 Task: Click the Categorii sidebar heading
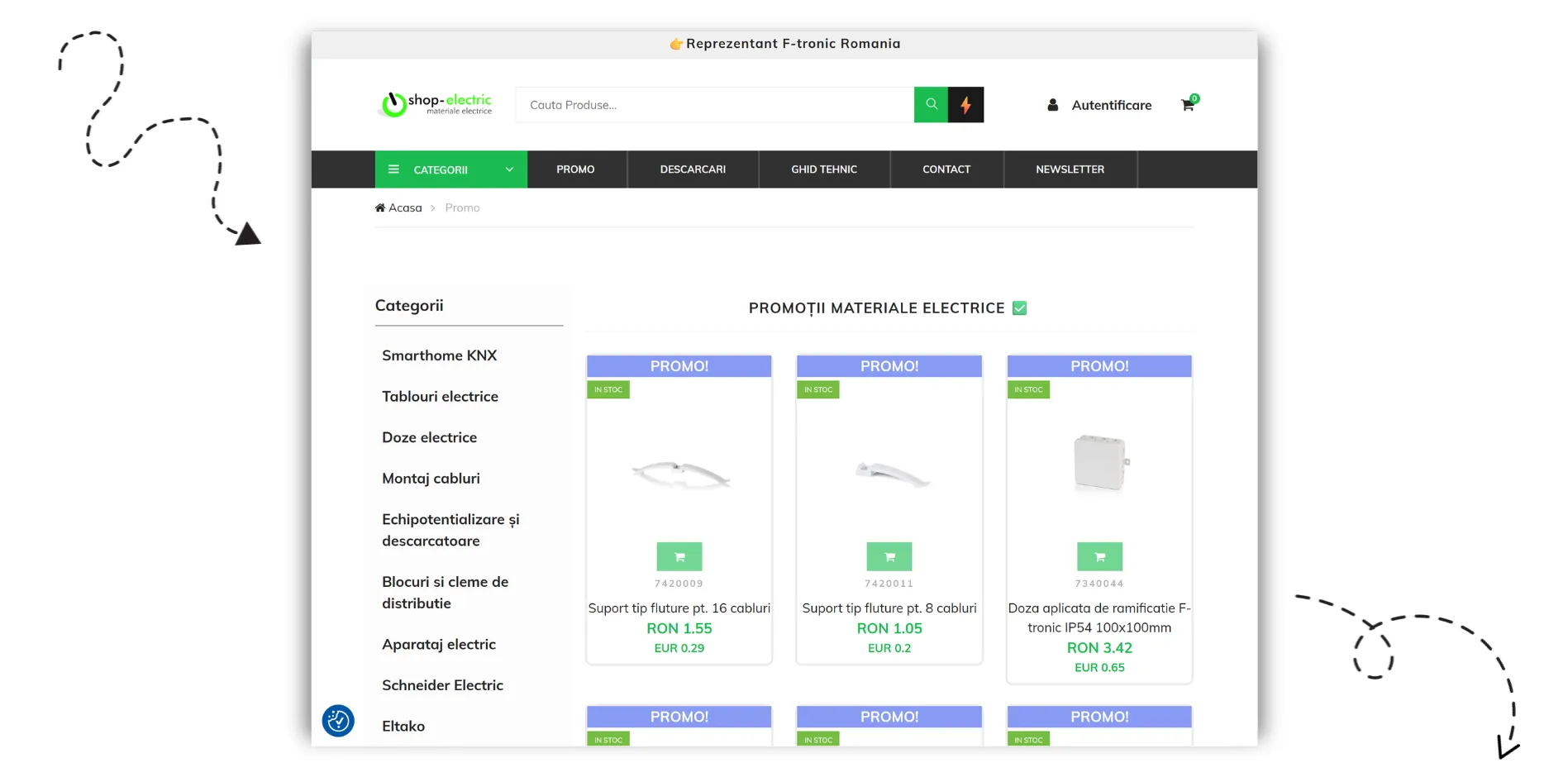click(409, 306)
